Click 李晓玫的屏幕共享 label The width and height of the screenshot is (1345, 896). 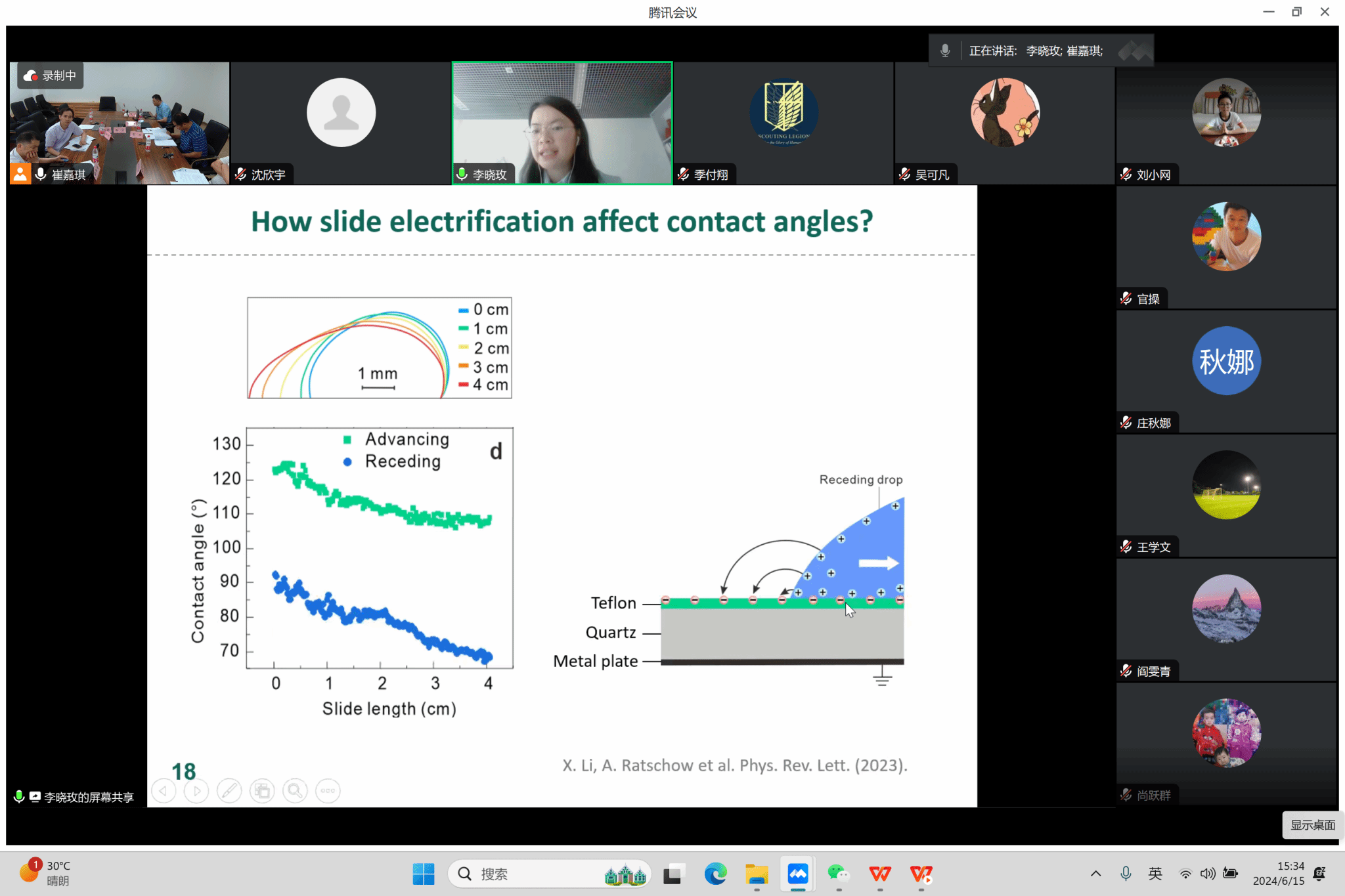click(89, 798)
